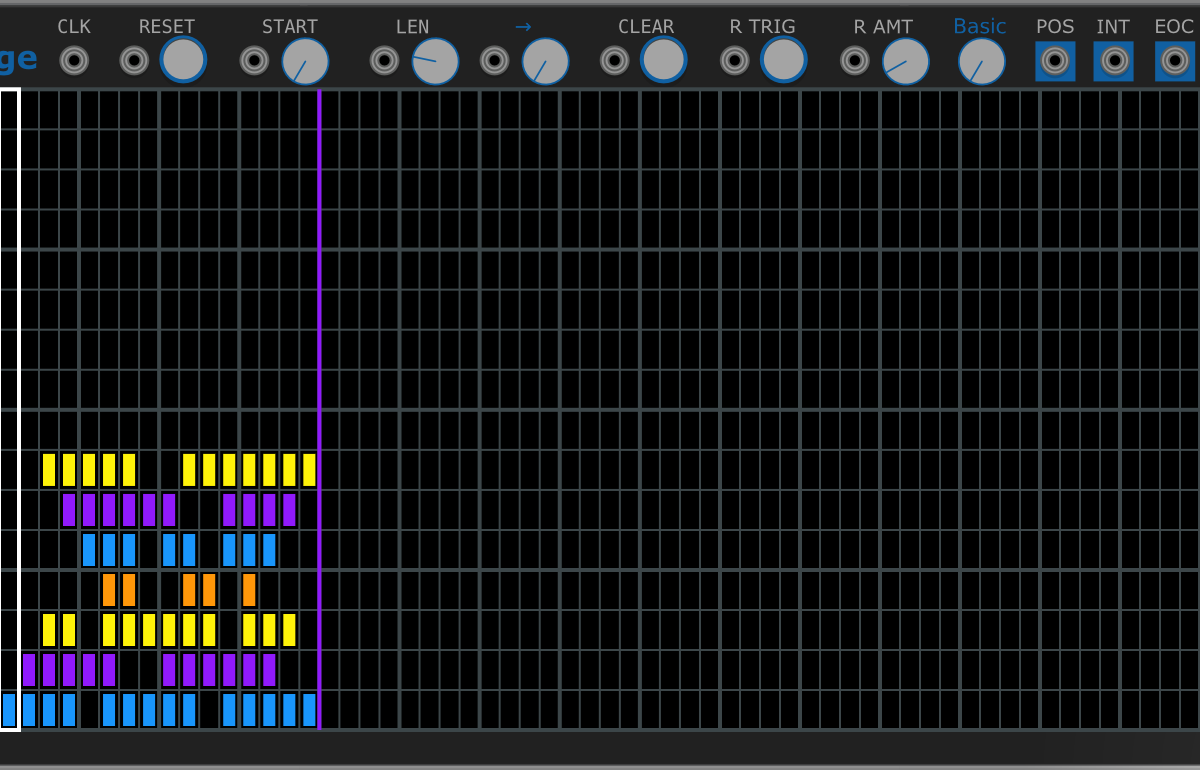The image size is (1200, 770).
Task: Click the R AMT input jack
Action: 854,61
